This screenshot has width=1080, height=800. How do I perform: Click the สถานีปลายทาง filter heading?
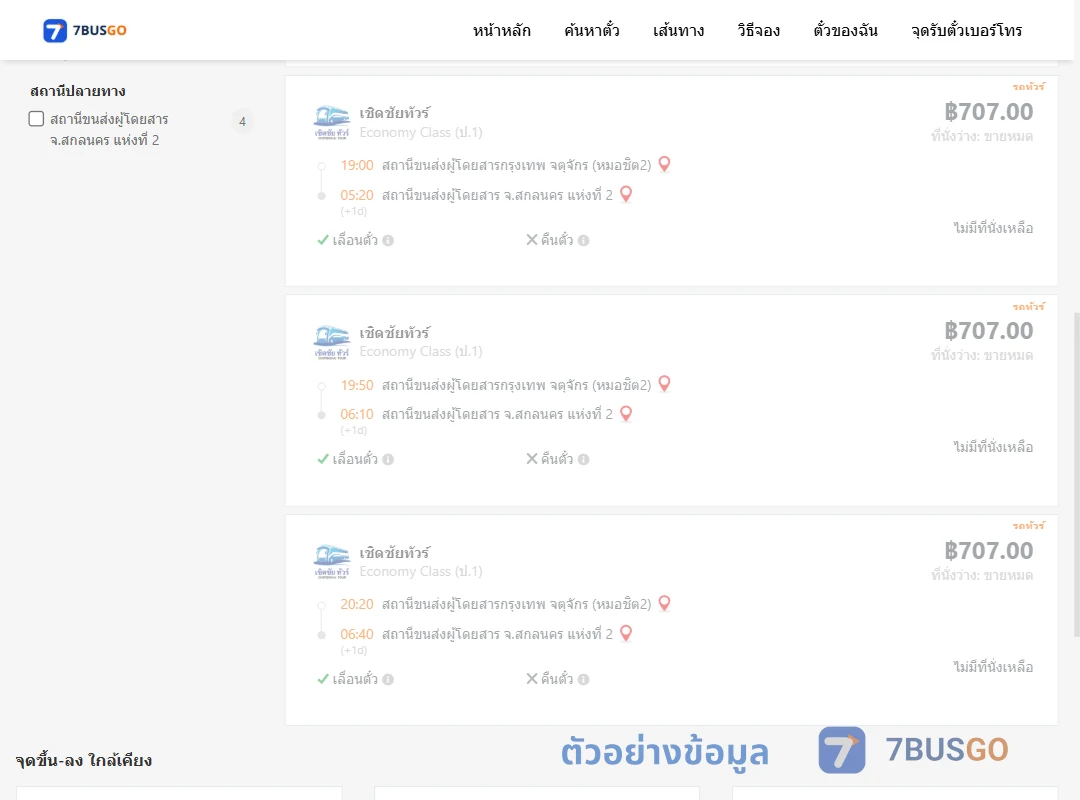pos(78,91)
